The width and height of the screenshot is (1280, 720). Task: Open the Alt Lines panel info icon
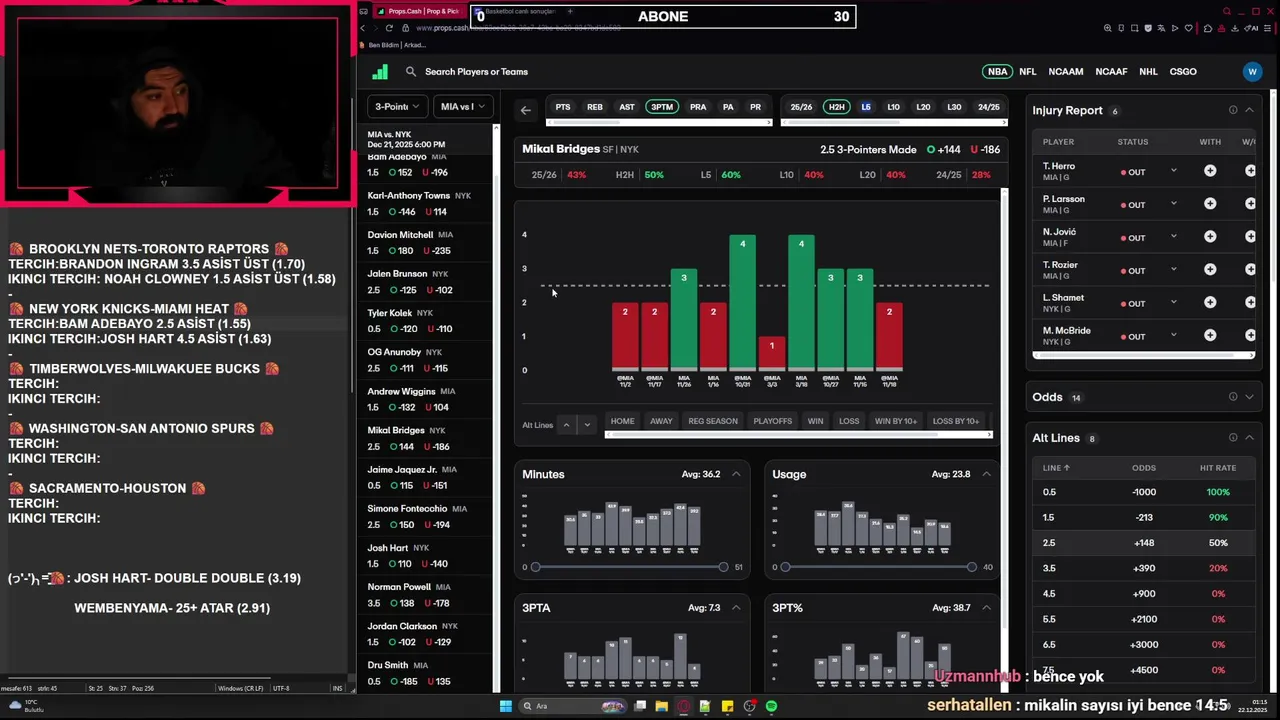(x=1233, y=438)
